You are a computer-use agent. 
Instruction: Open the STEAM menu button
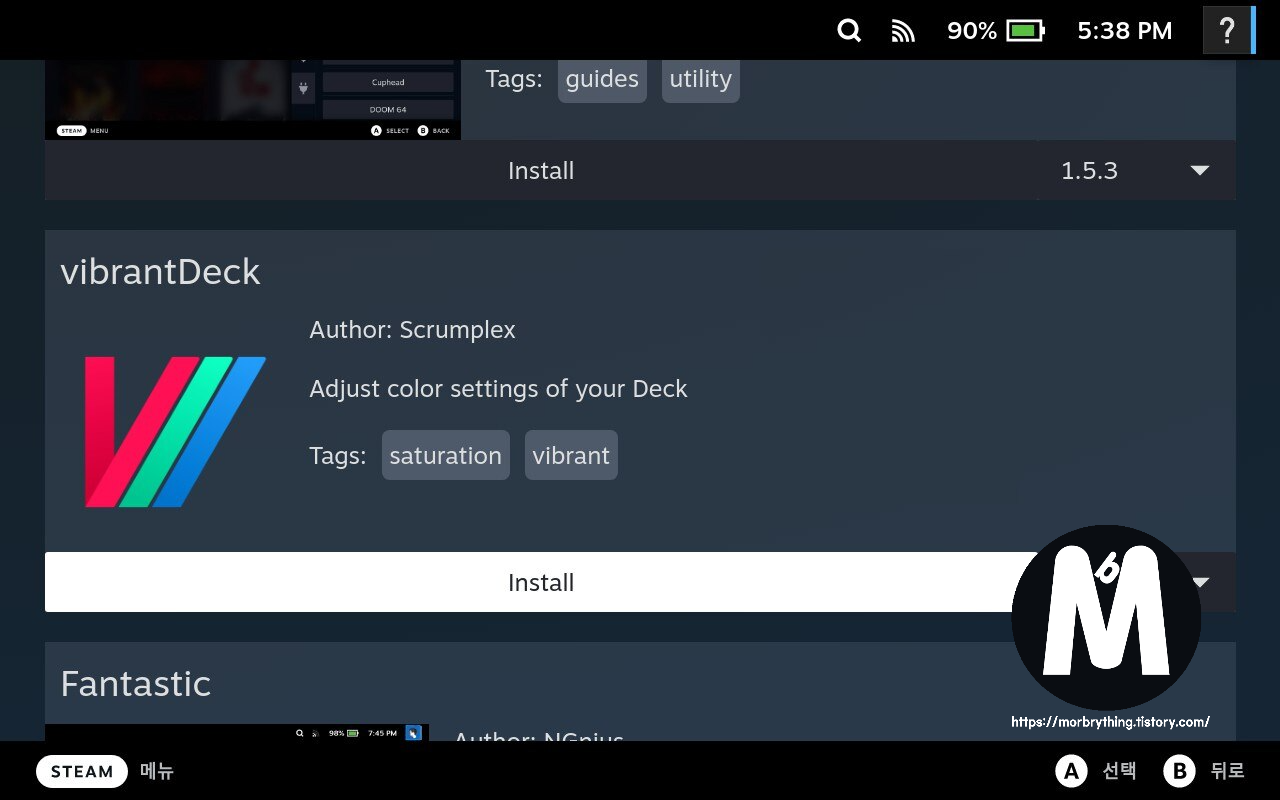(x=82, y=771)
